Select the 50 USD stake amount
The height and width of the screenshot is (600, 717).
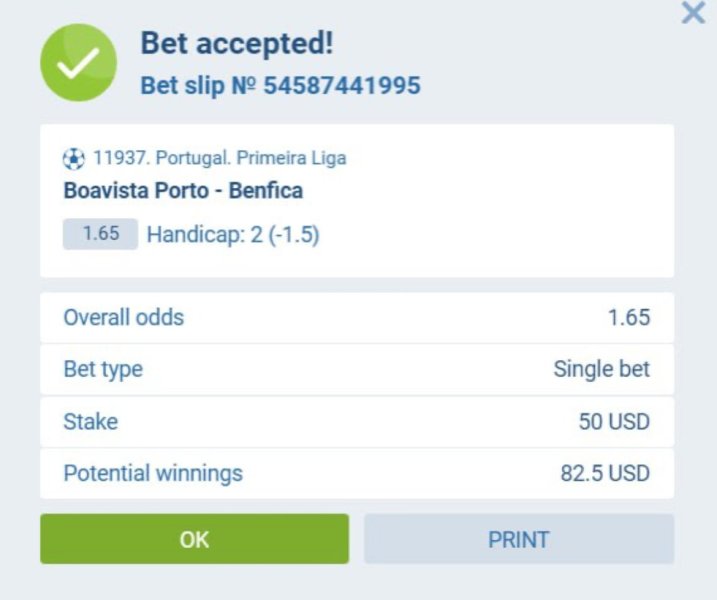(614, 422)
